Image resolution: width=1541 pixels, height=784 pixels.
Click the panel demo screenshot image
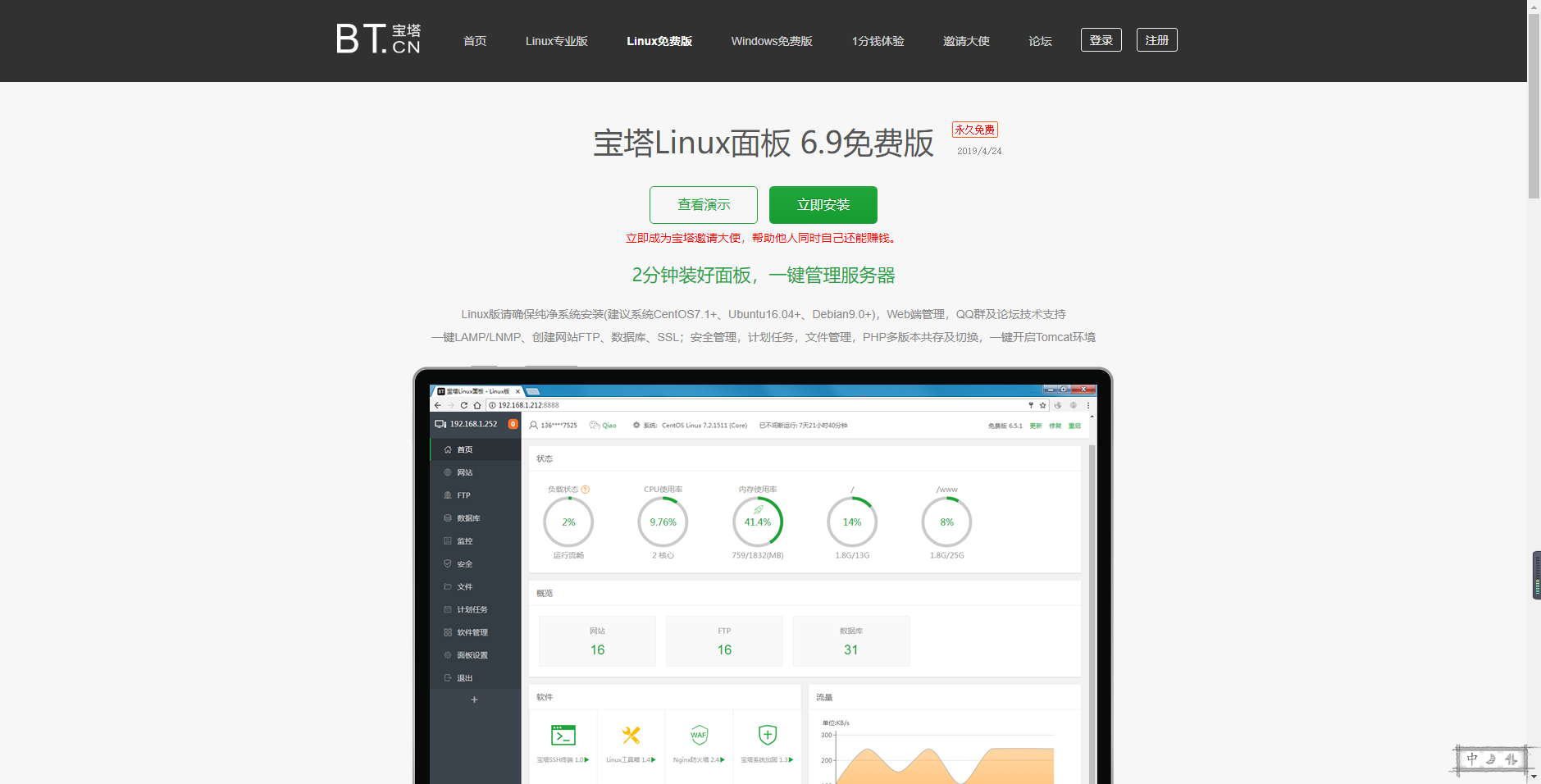coord(763,576)
